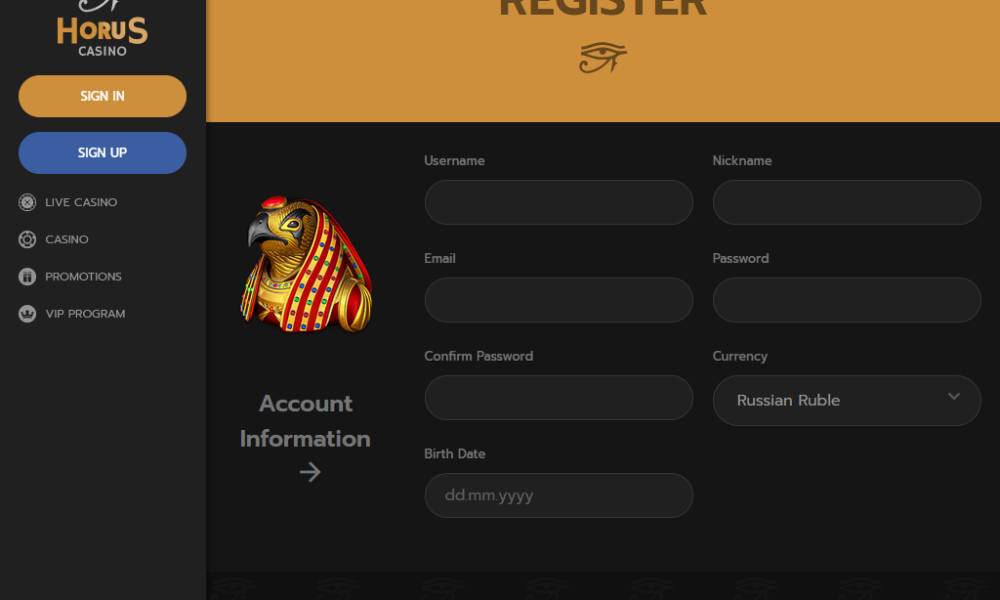Image resolution: width=1000 pixels, height=600 pixels.
Task: Click the Horus falcon statue image
Action: [x=307, y=264]
